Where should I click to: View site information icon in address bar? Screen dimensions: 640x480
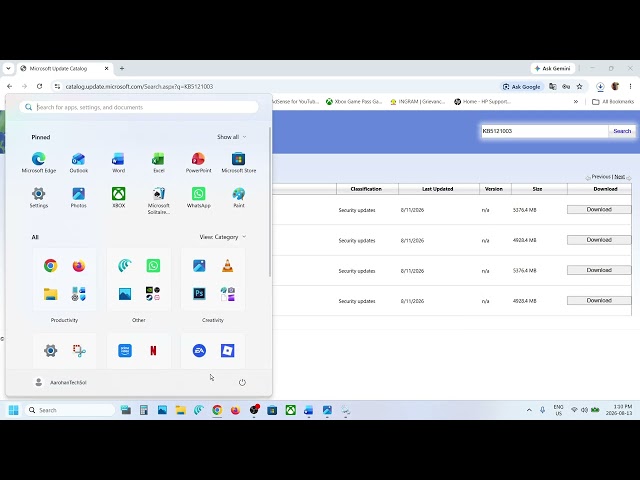click(57, 87)
